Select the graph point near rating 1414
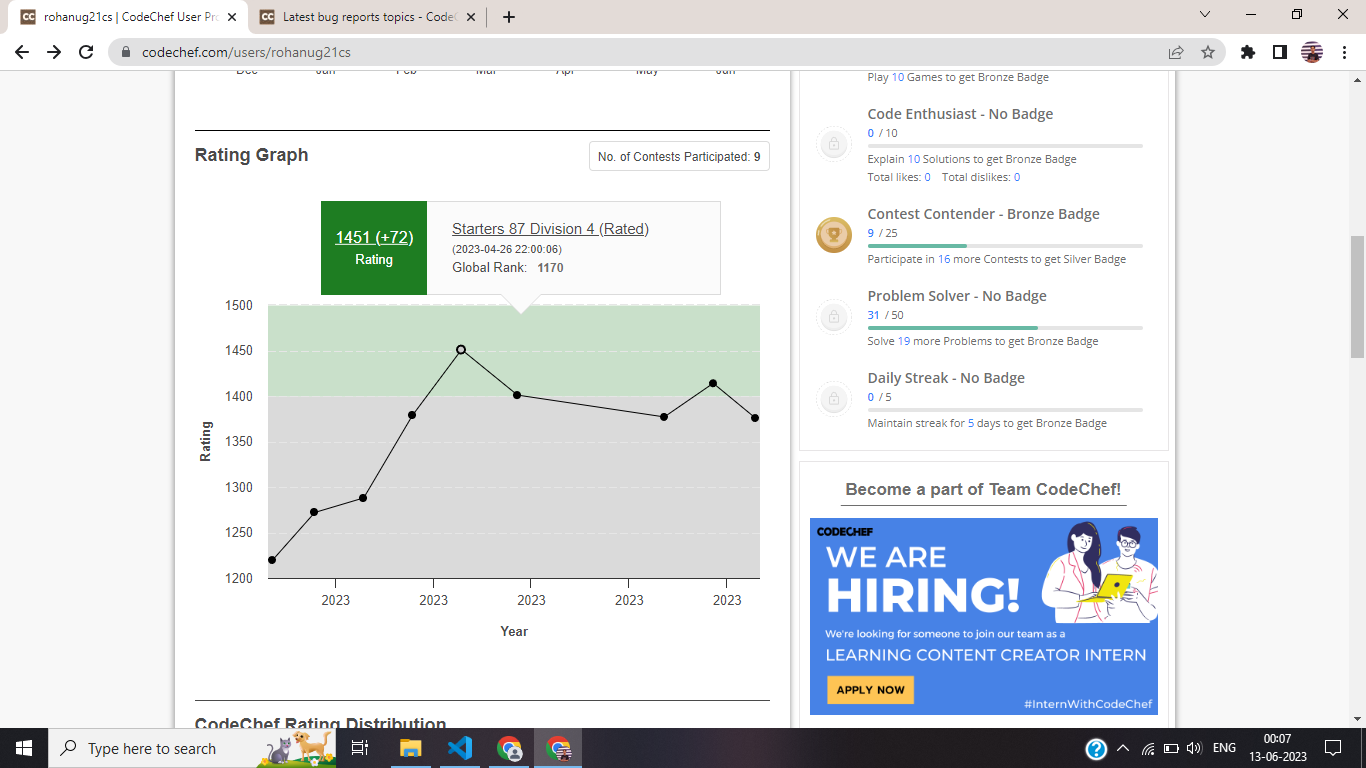Viewport: 1366px width, 768px height. point(713,383)
